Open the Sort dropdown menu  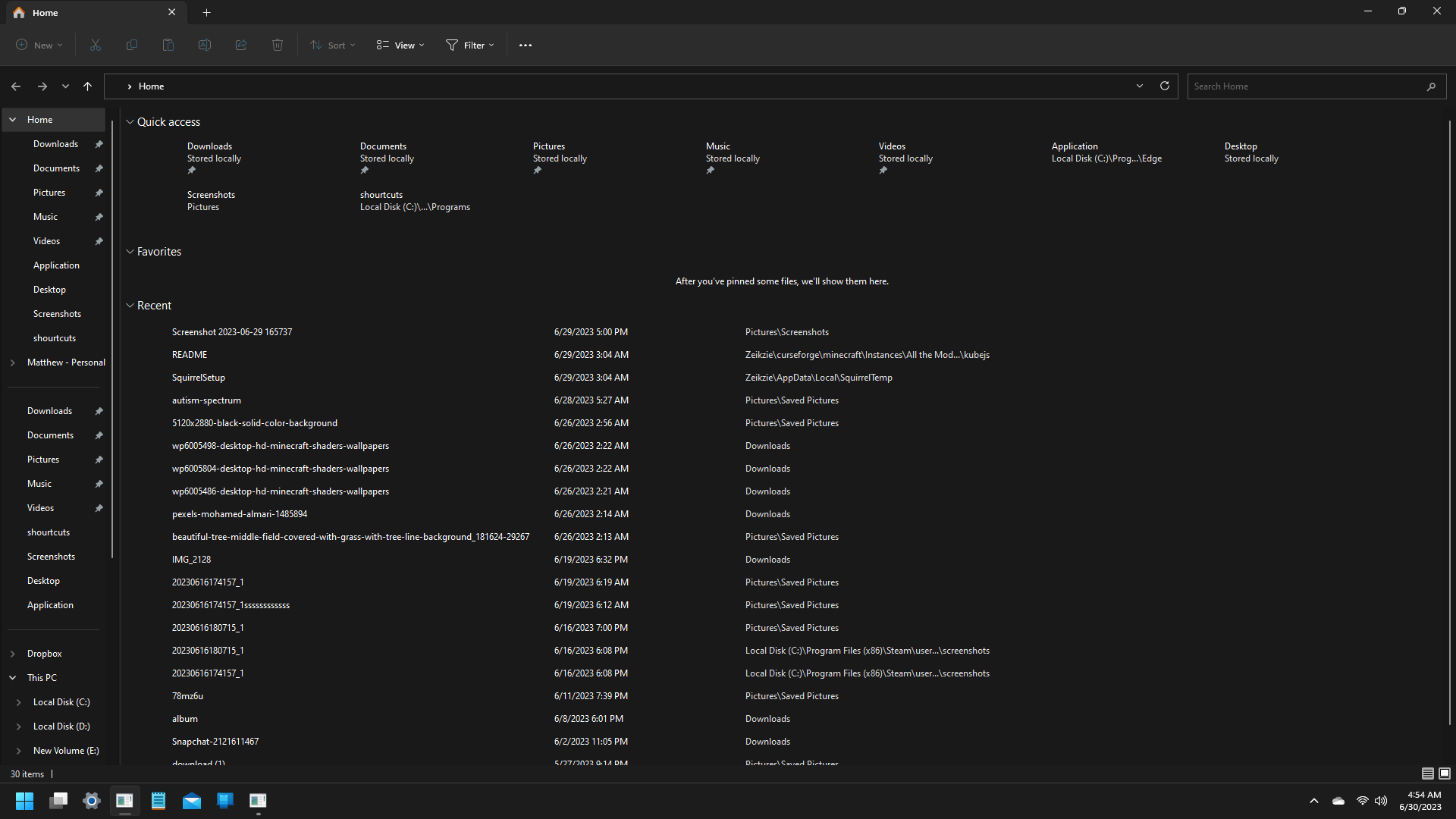point(333,45)
